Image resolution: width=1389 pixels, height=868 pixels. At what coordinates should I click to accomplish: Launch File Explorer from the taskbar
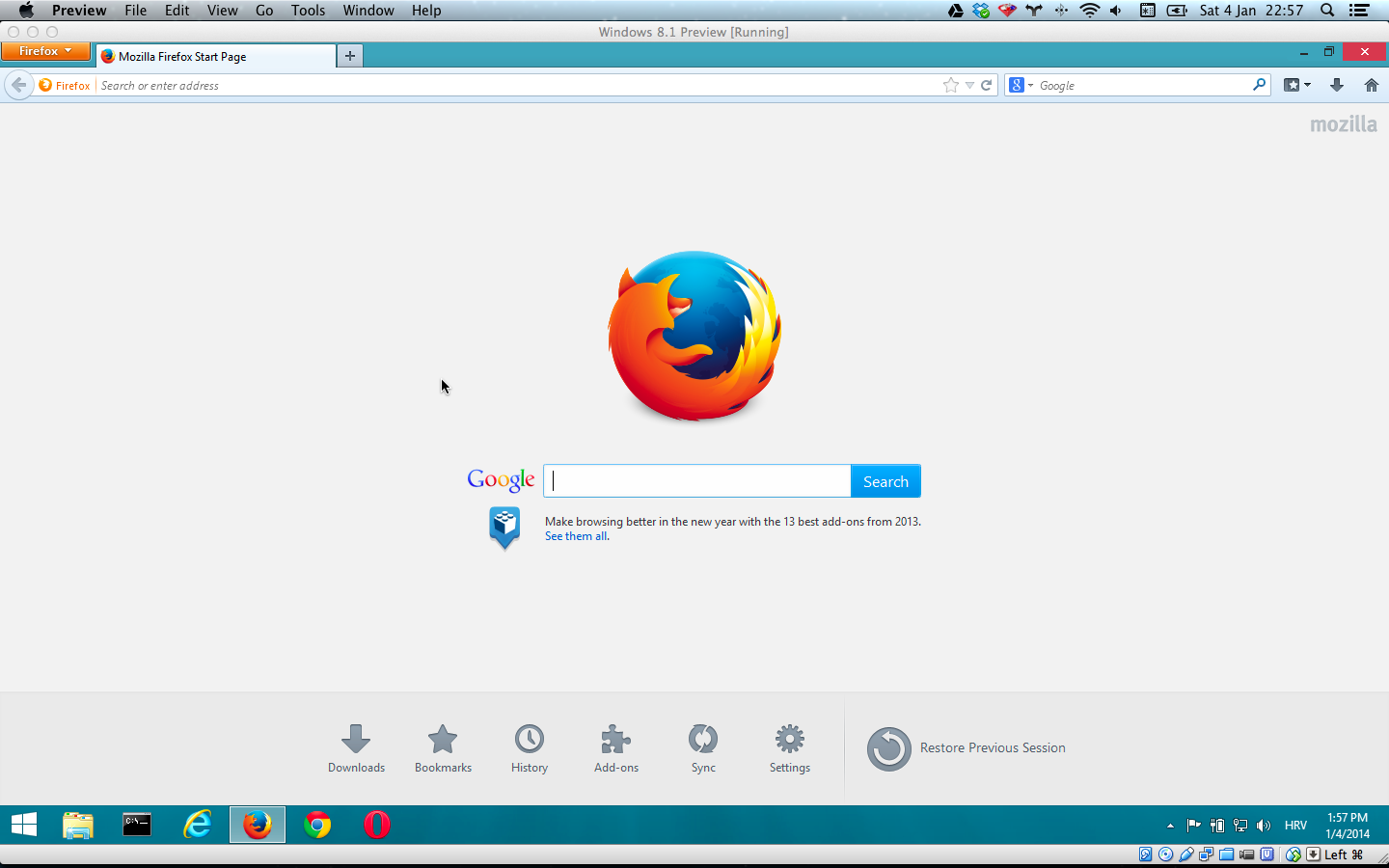(x=78, y=825)
